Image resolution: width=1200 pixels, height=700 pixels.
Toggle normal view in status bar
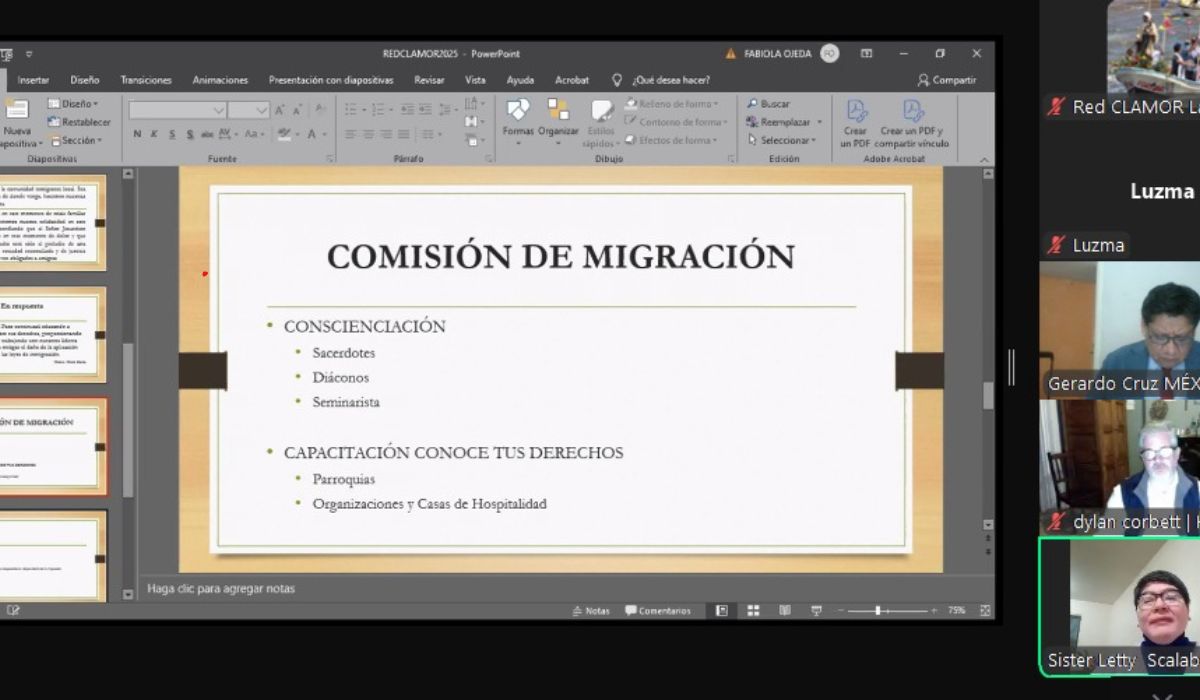point(721,611)
